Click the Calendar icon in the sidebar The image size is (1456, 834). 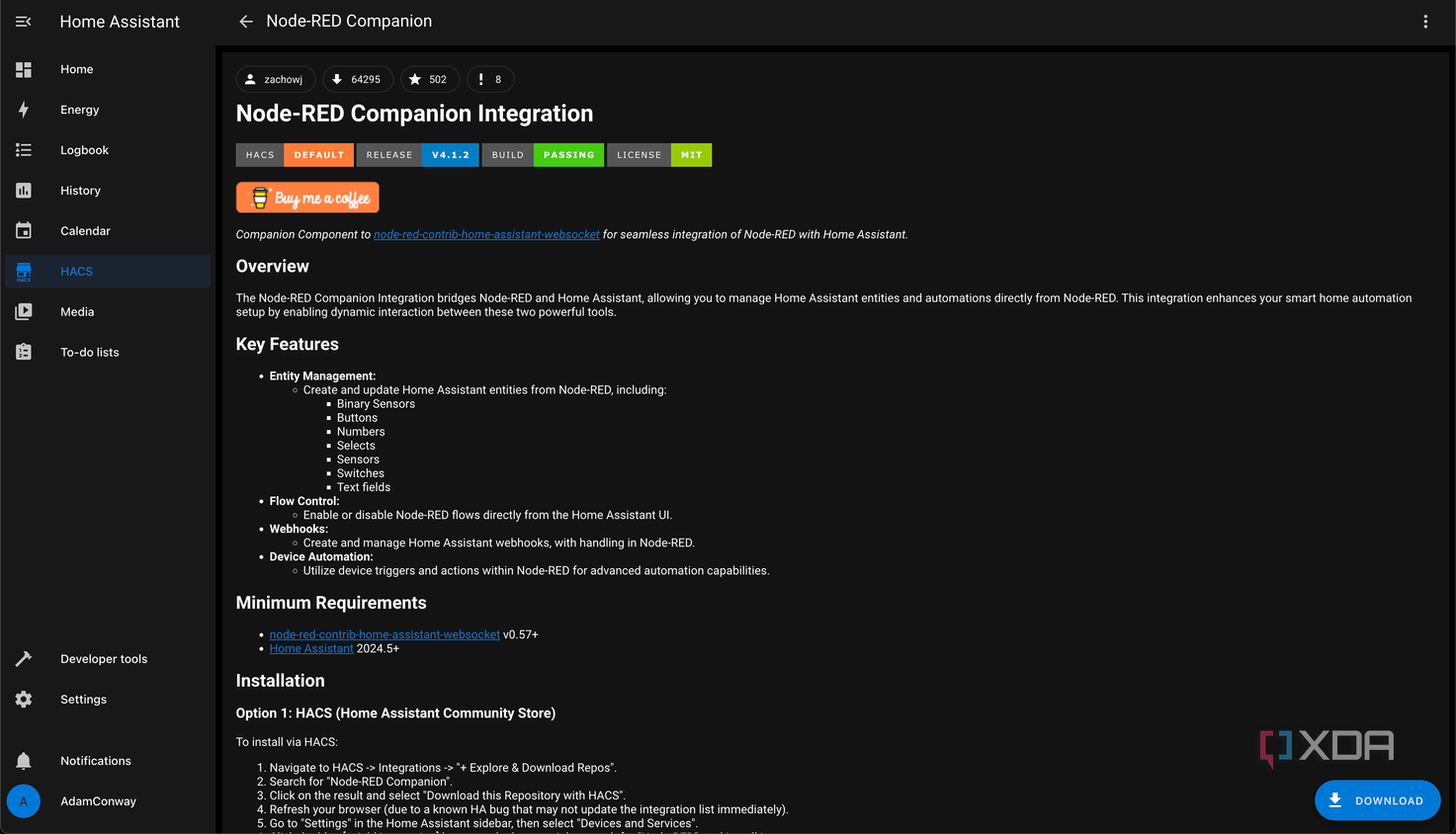click(24, 231)
